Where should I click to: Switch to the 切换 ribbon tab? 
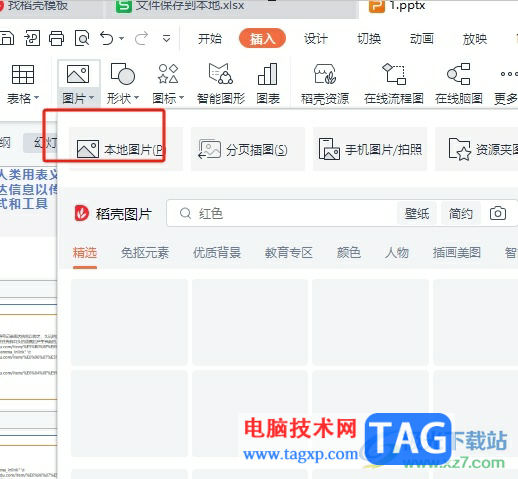pos(369,39)
